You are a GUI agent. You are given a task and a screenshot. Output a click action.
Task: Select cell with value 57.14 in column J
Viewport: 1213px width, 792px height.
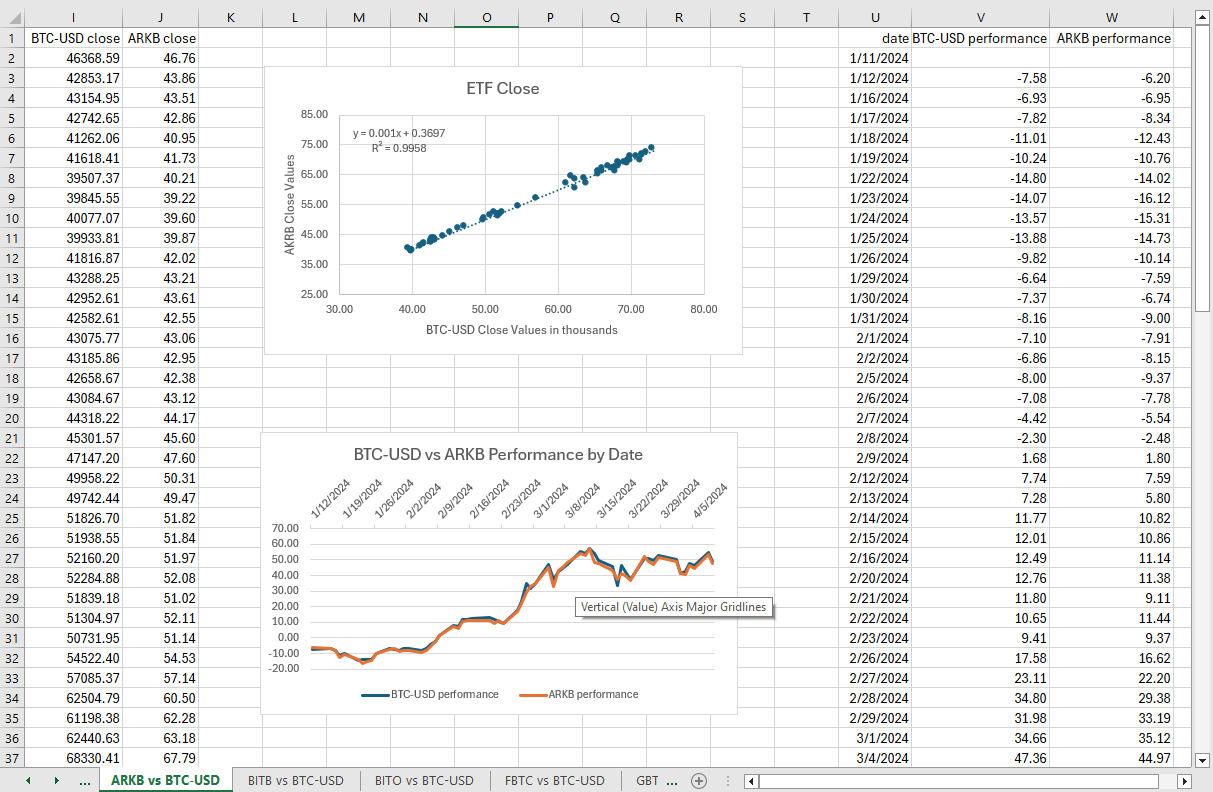tap(160, 678)
